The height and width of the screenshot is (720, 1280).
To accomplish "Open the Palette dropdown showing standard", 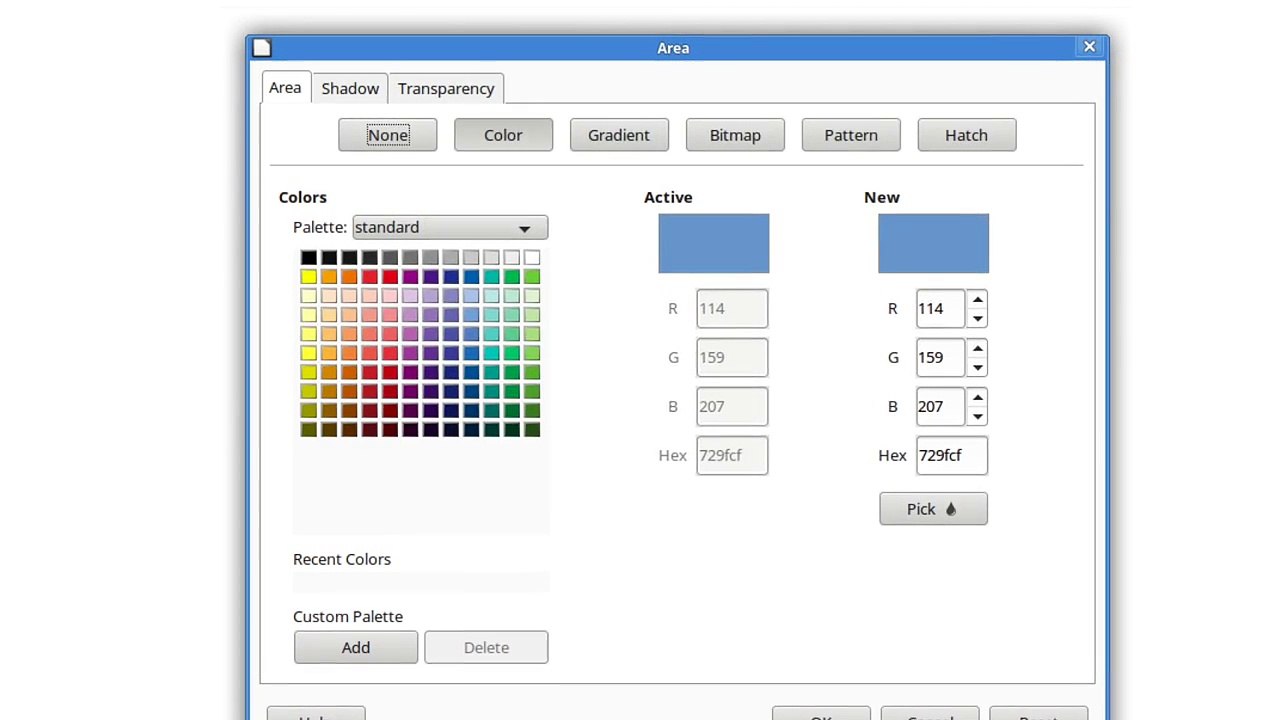I will (x=450, y=228).
